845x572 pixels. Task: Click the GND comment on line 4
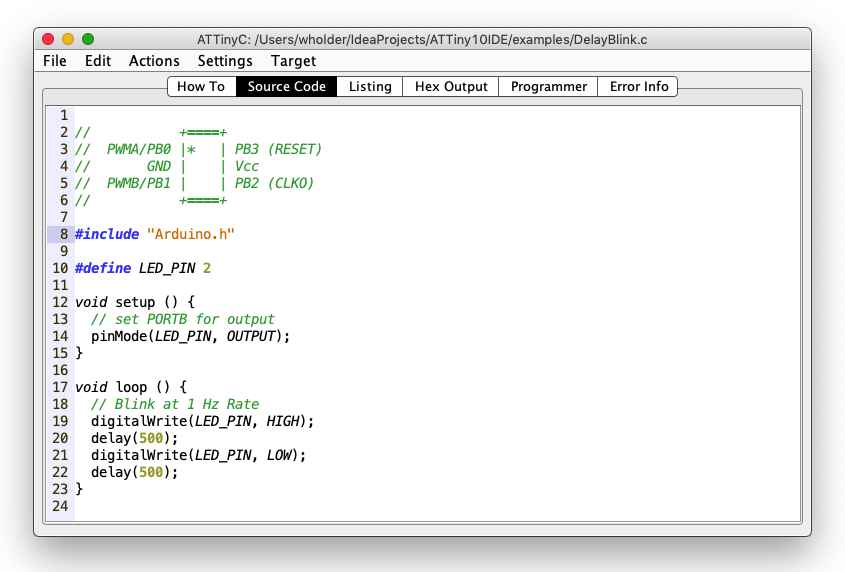(x=158, y=167)
